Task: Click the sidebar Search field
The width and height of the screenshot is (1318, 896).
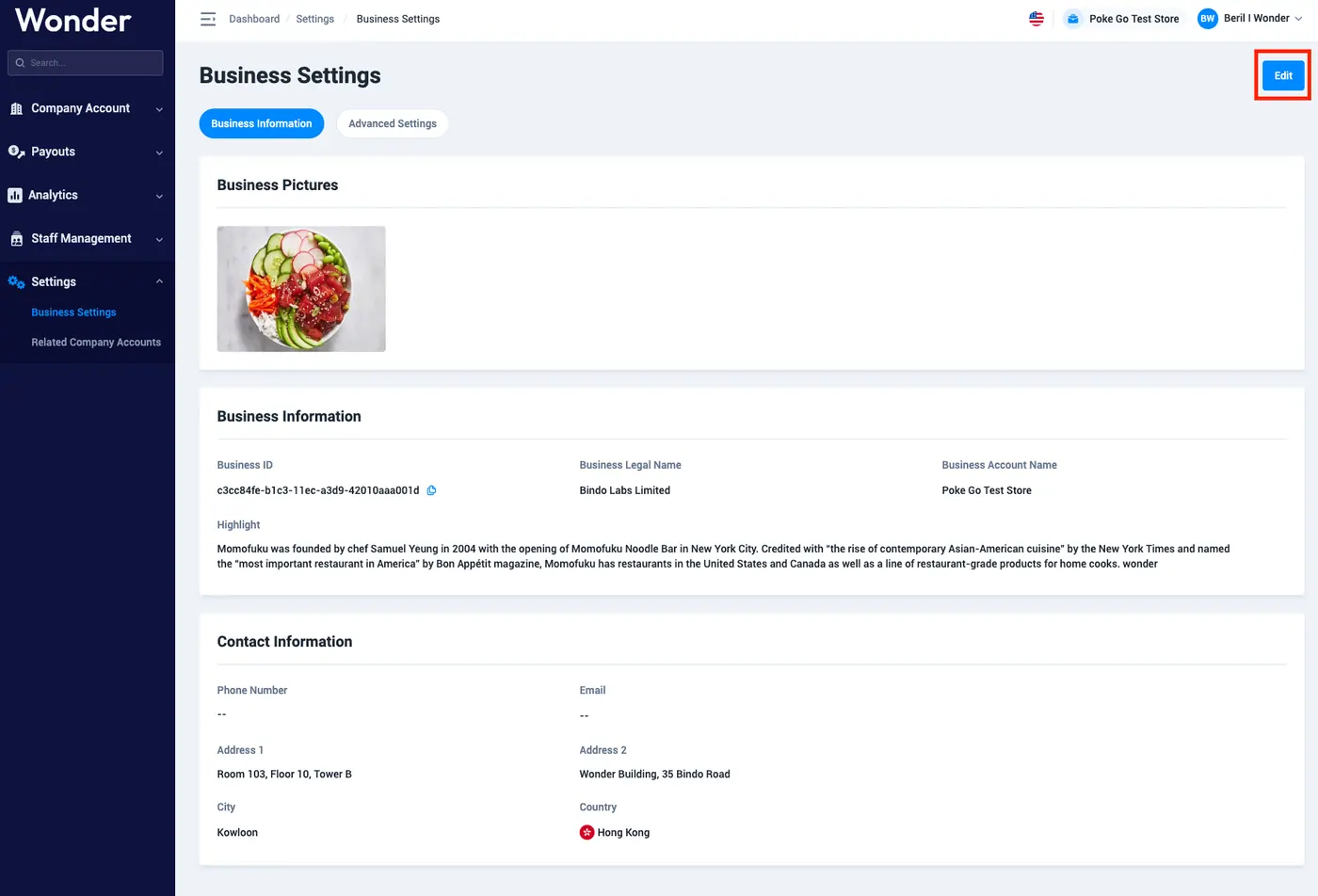Action: tap(86, 63)
